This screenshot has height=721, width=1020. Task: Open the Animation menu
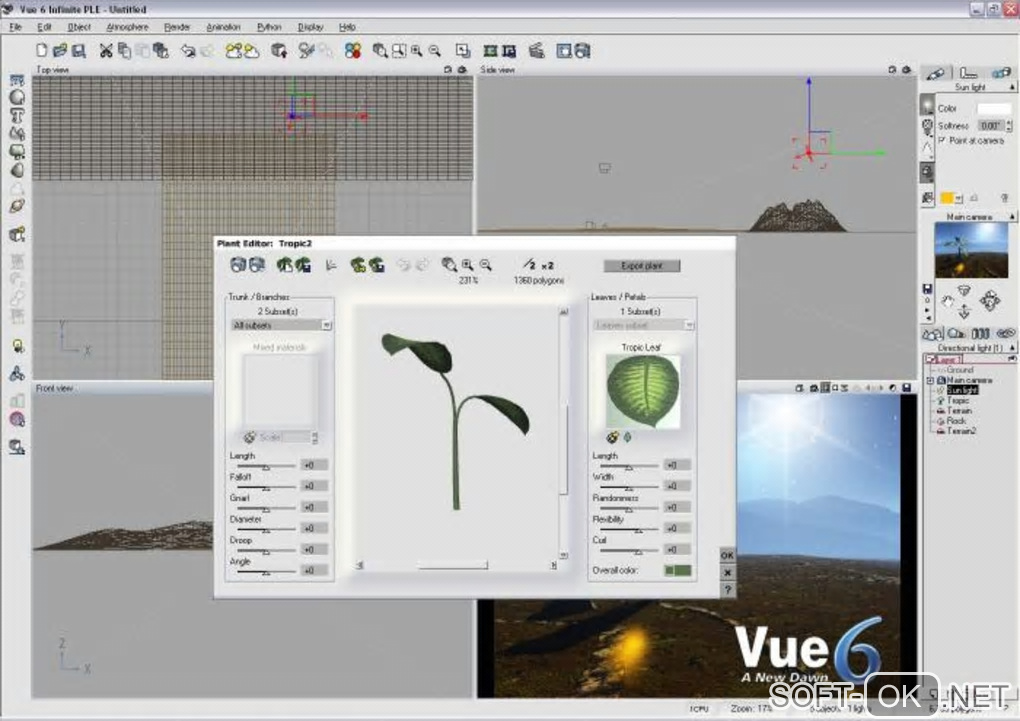(223, 27)
